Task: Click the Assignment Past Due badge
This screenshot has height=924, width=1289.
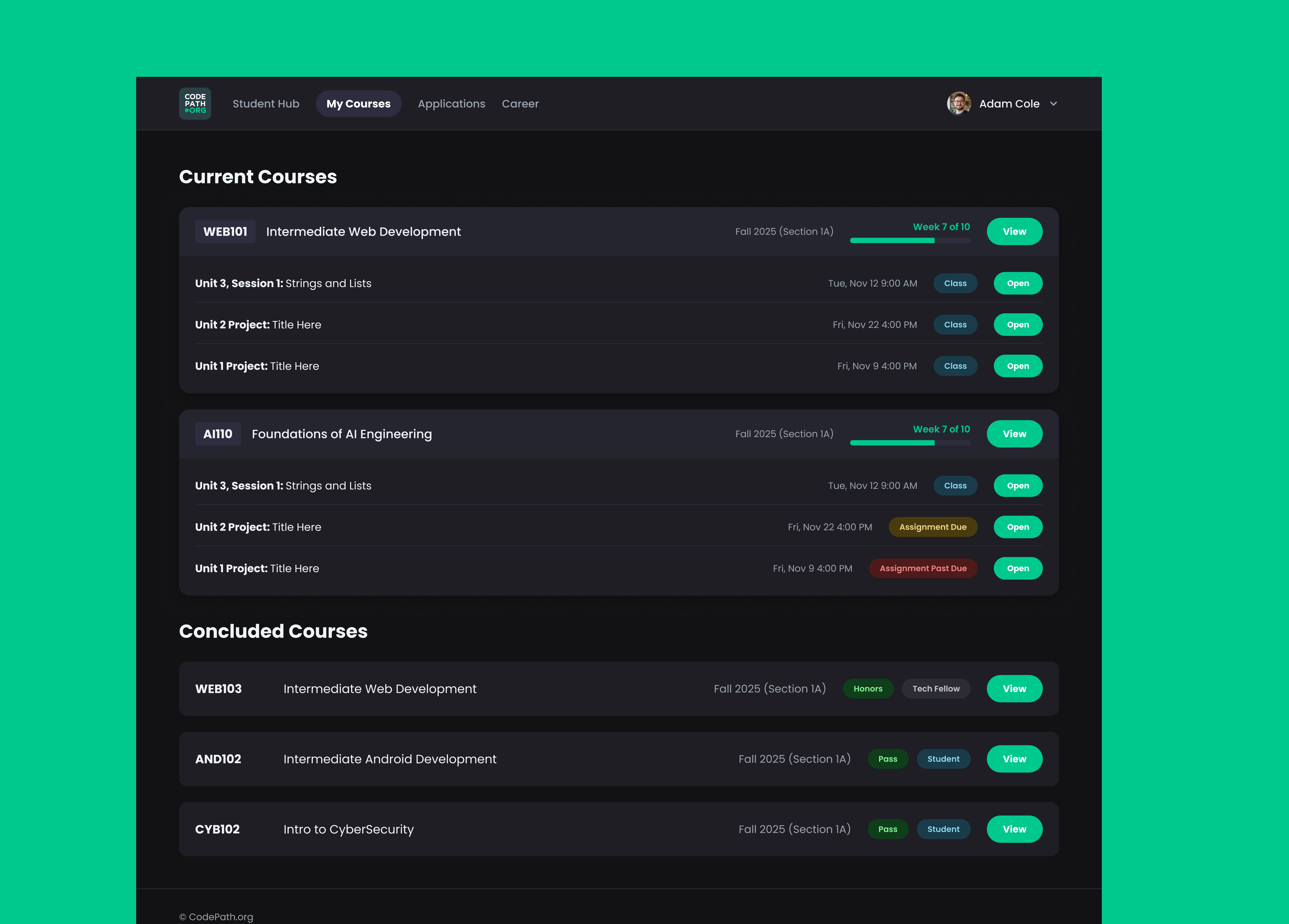Action: coord(923,568)
